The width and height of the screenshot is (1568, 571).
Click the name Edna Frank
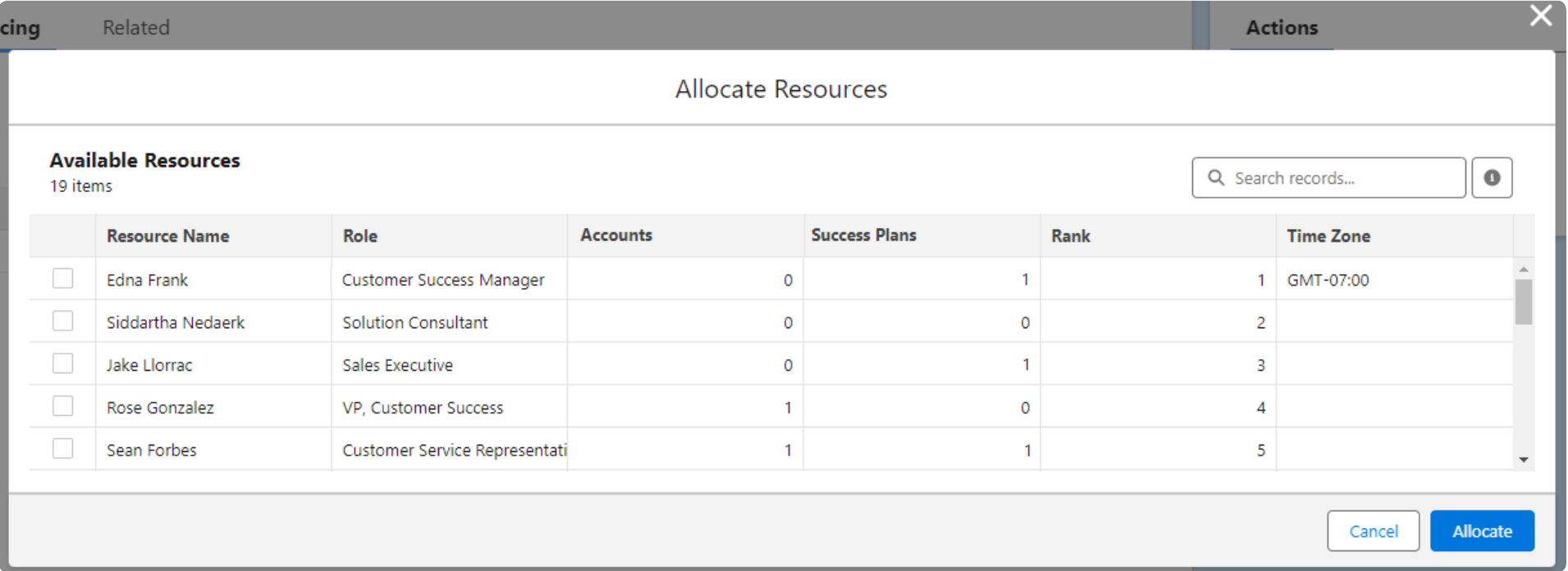147,280
